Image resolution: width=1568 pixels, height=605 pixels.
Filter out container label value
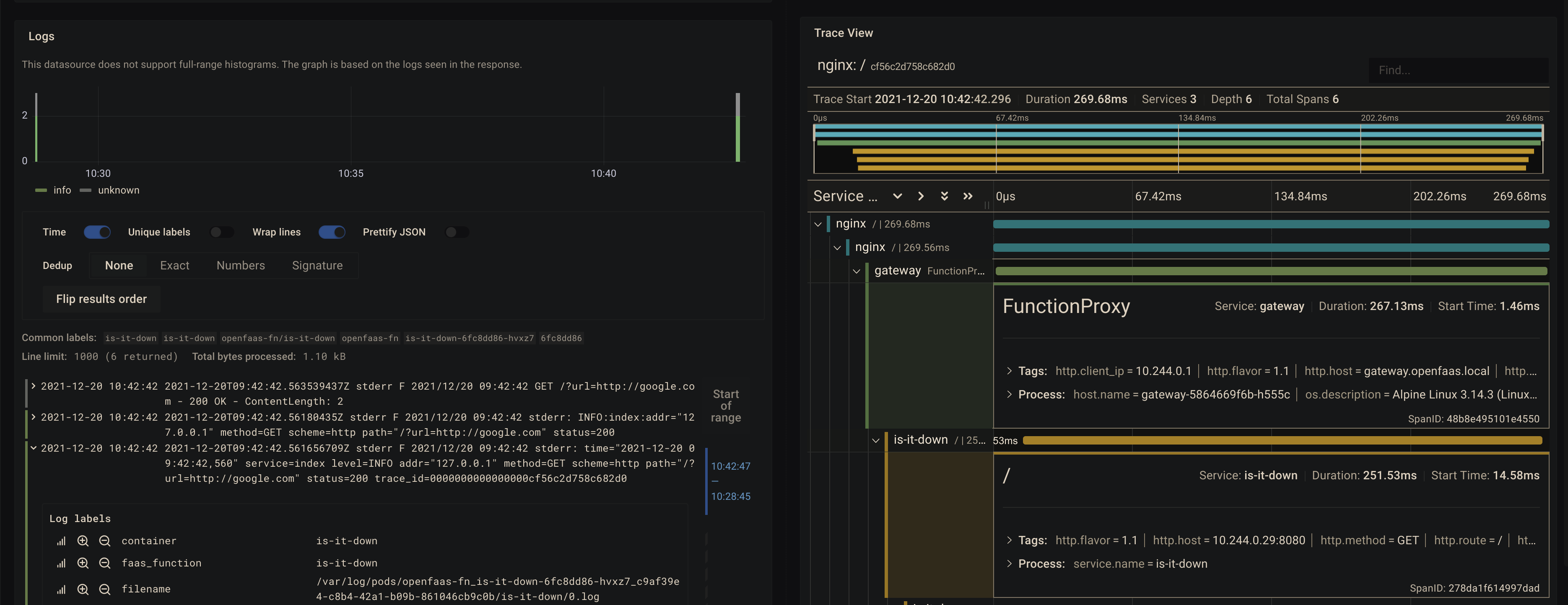(105, 541)
